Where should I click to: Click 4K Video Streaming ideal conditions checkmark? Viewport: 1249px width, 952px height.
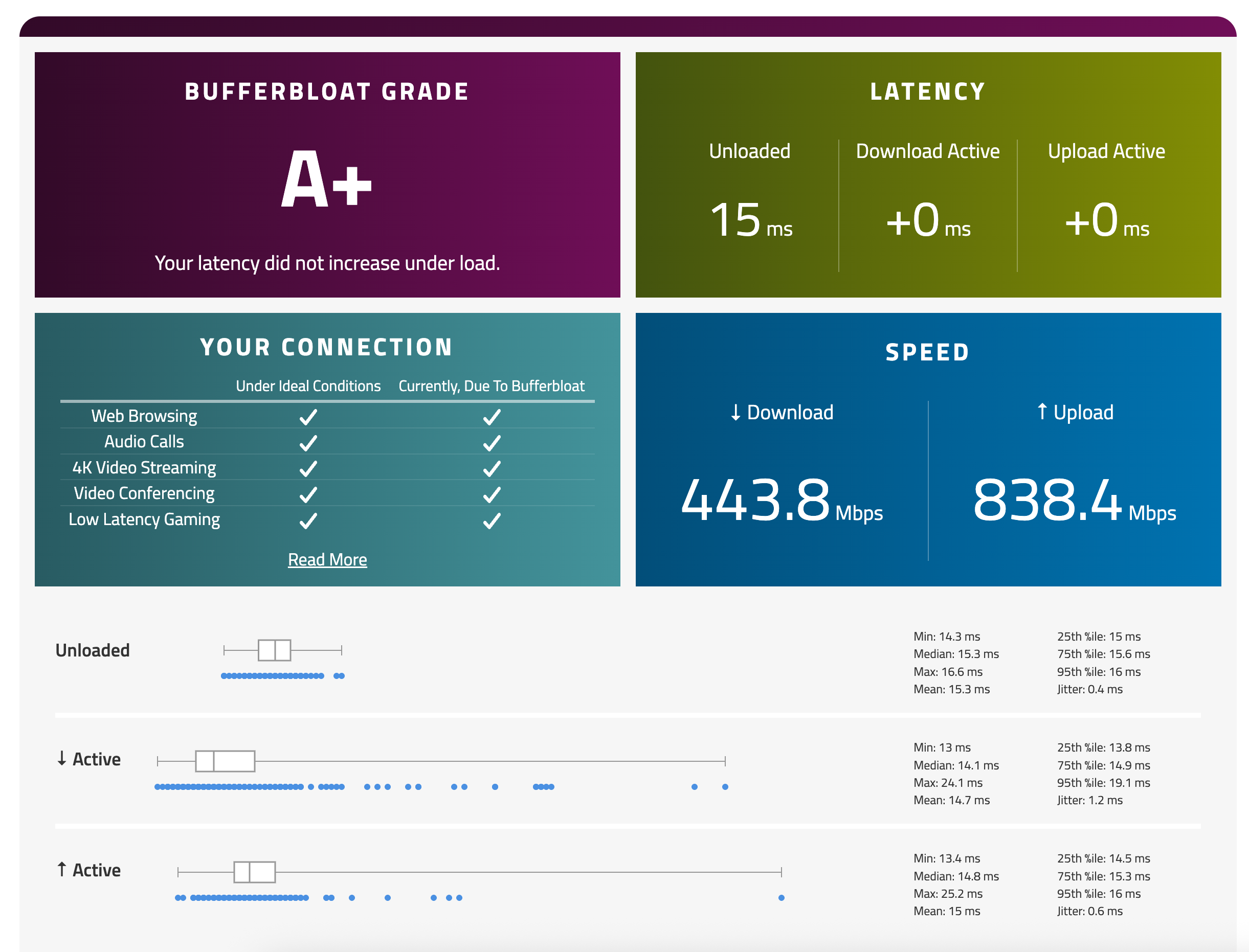tap(308, 469)
